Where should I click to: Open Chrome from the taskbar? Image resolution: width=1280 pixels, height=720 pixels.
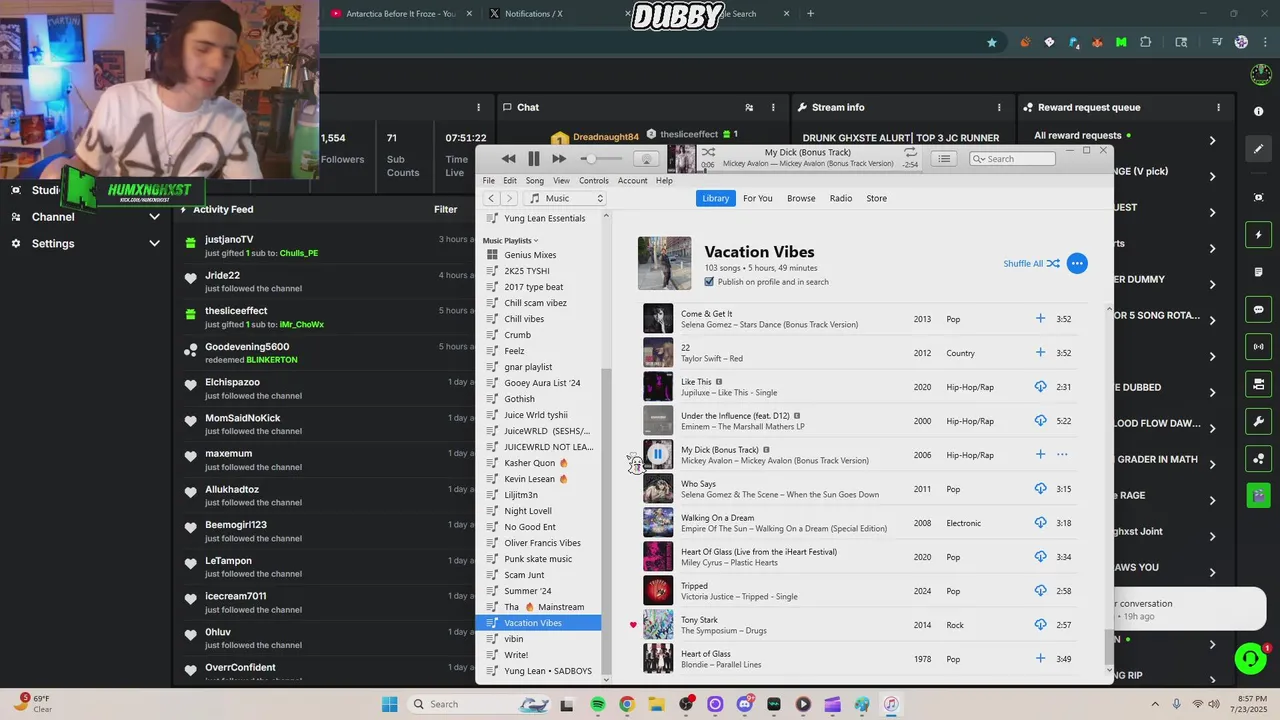click(627, 704)
